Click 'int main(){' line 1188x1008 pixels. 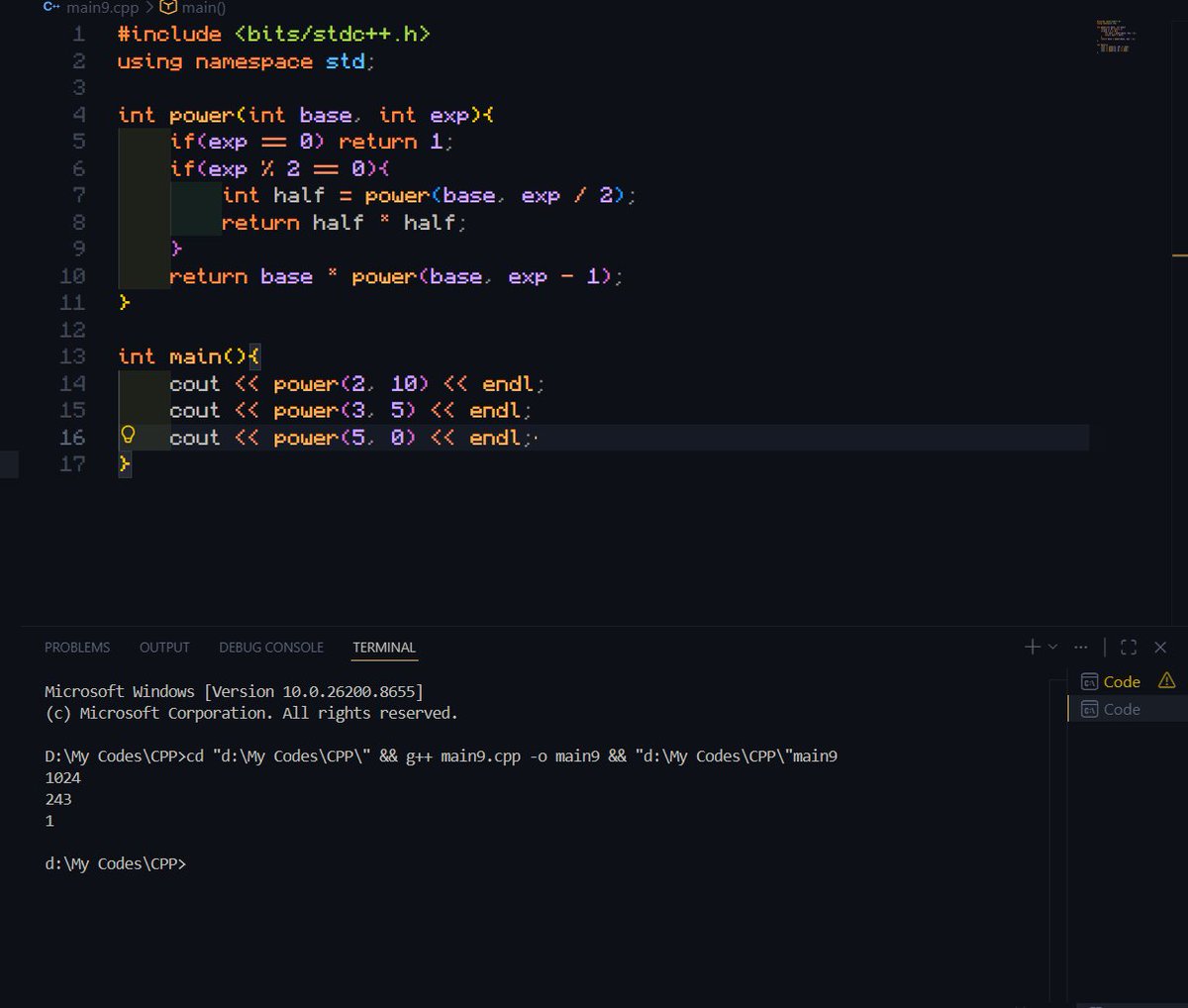(x=189, y=356)
